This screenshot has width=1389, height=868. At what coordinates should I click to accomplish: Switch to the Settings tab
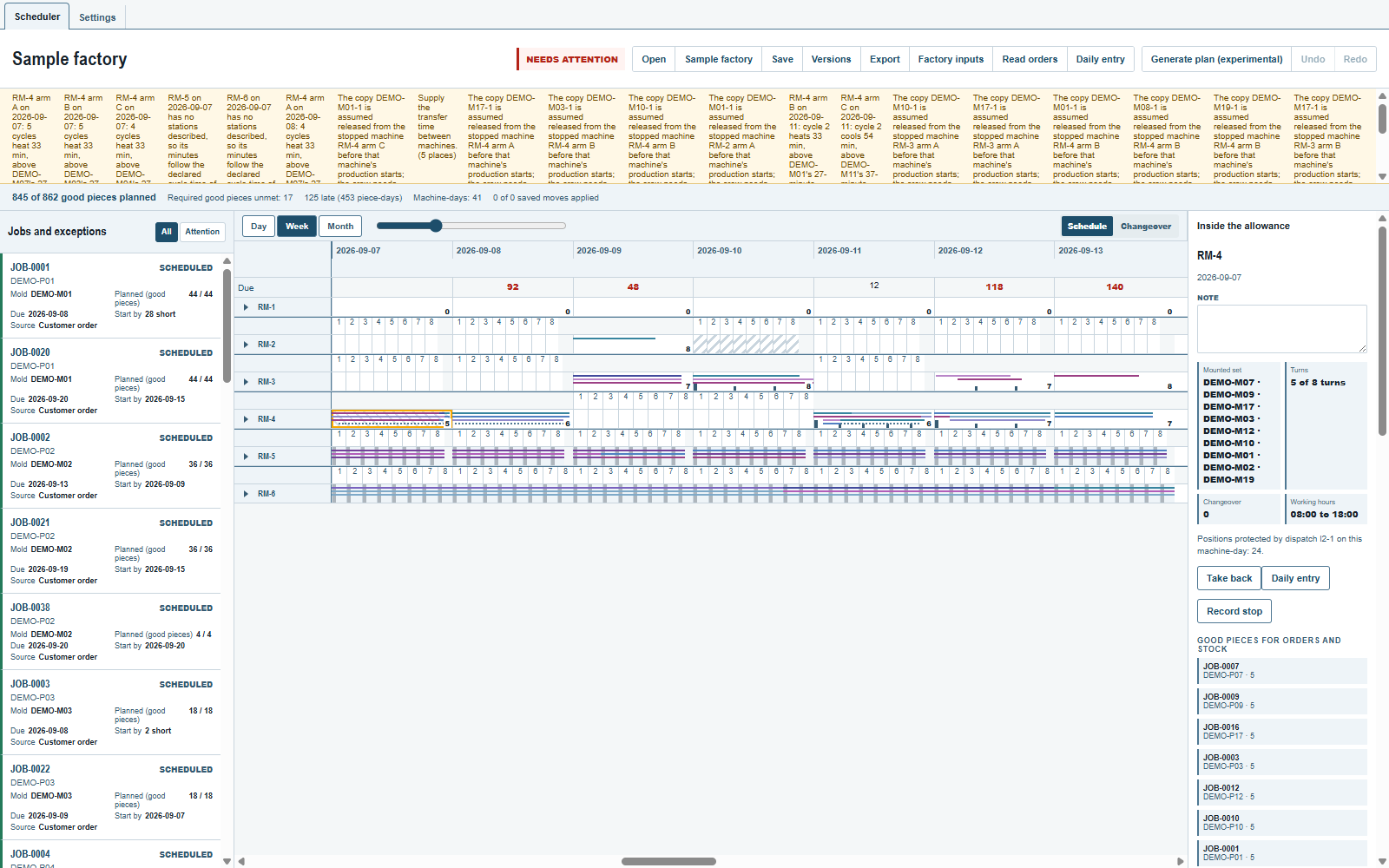coord(97,17)
